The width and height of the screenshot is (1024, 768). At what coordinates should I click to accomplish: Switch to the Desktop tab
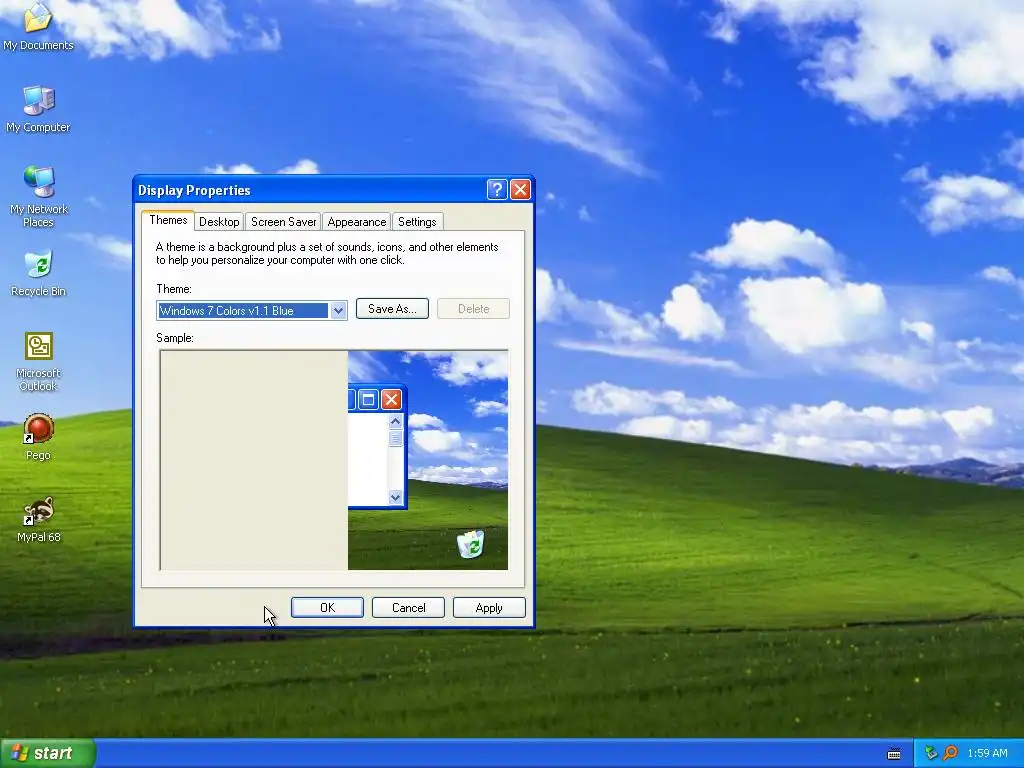(x=219, y=222)
